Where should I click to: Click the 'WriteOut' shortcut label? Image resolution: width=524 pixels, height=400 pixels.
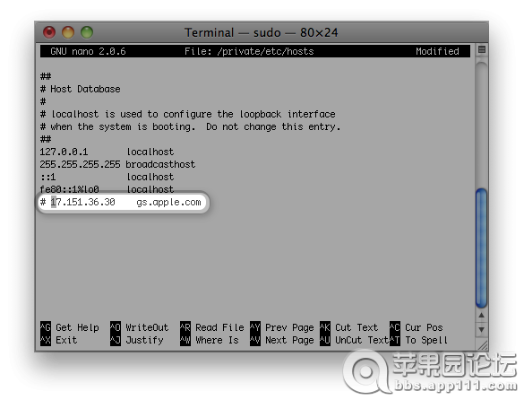147,327
